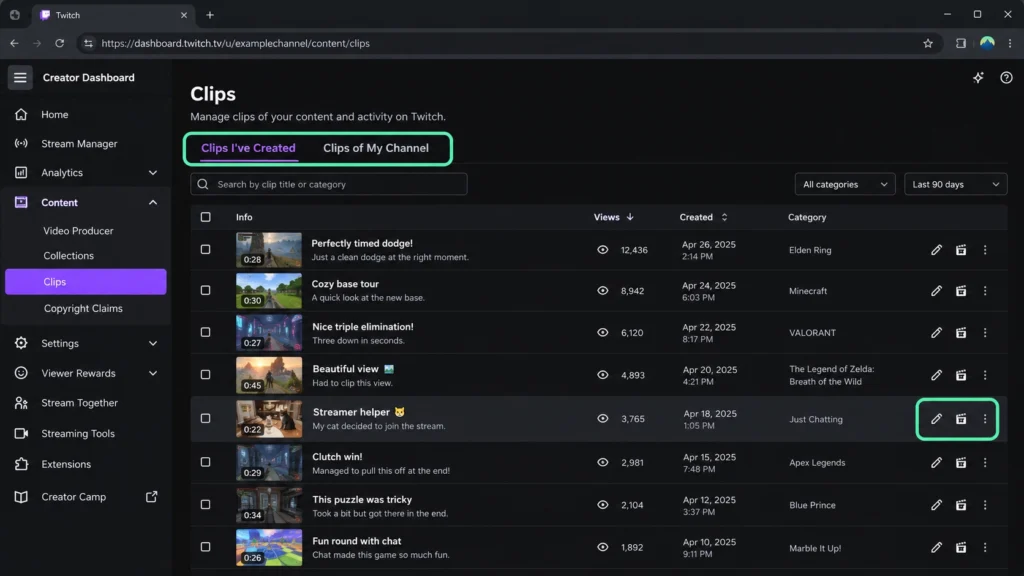The height and width of the screenshot is (576, 1024).
Task: Open more options for 'Streamer helper' clip
Action: click(985, 419)
